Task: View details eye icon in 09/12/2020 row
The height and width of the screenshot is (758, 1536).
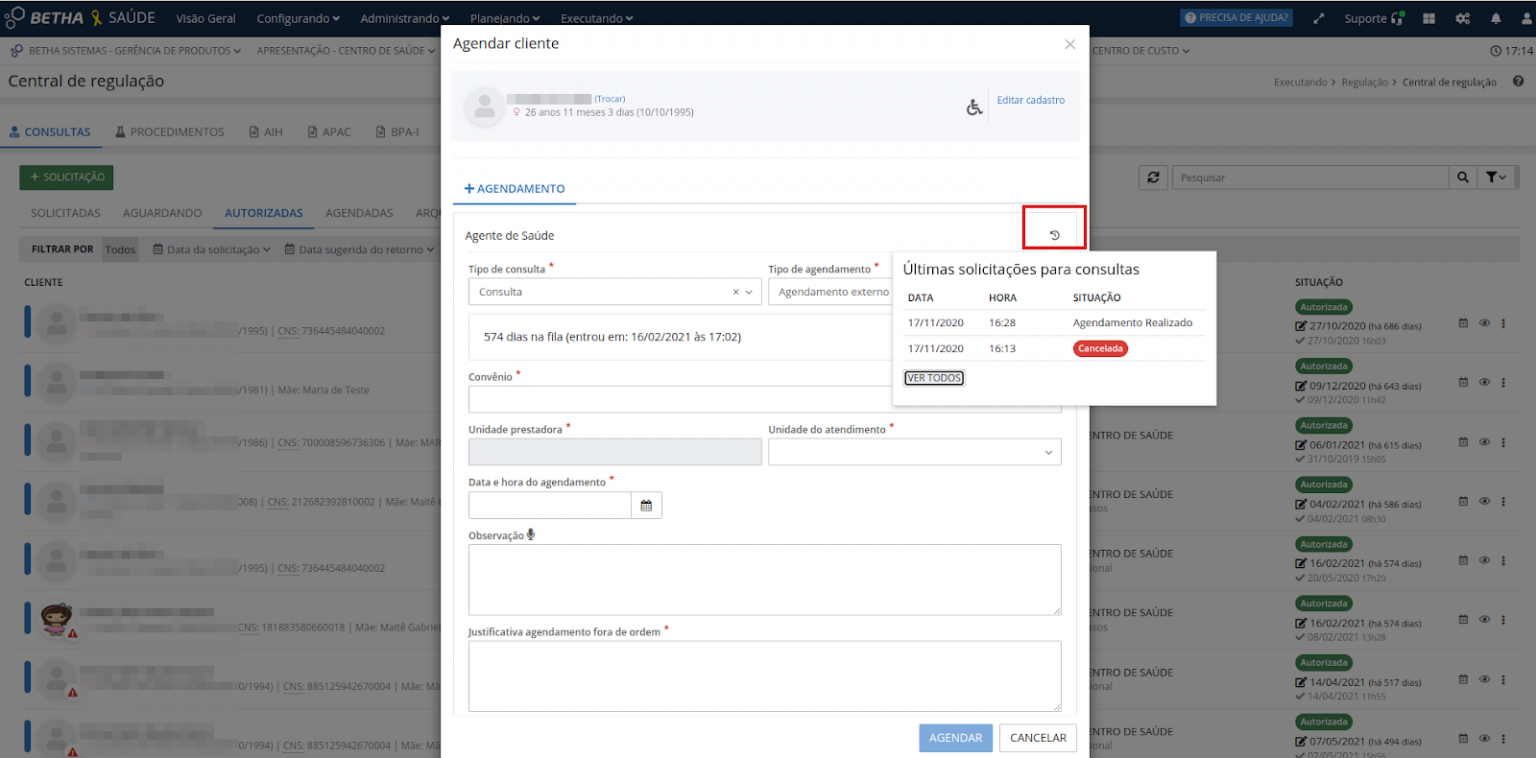Action: click(1484, 382)
